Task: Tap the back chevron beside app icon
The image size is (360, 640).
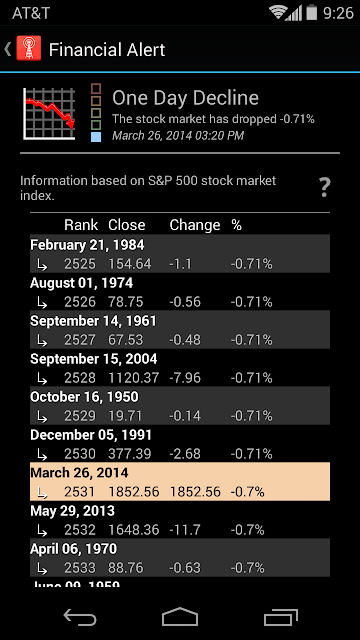Action: pos(8,49)
